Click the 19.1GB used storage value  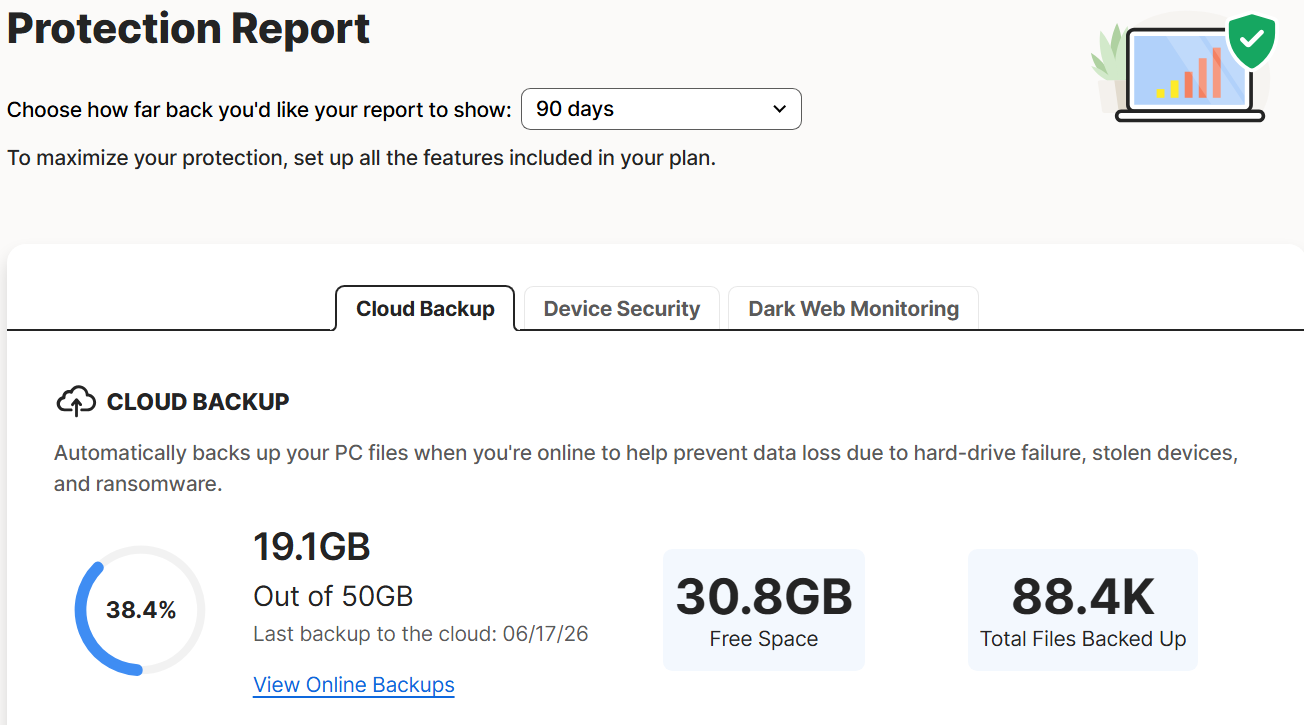click(312, 547)
